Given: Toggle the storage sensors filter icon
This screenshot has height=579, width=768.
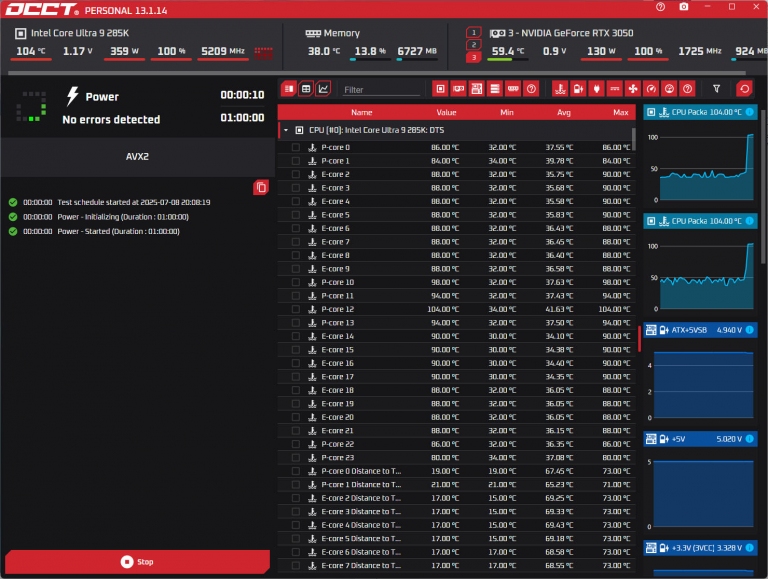Looking at the screenshot, I should (x=495, y=89).
